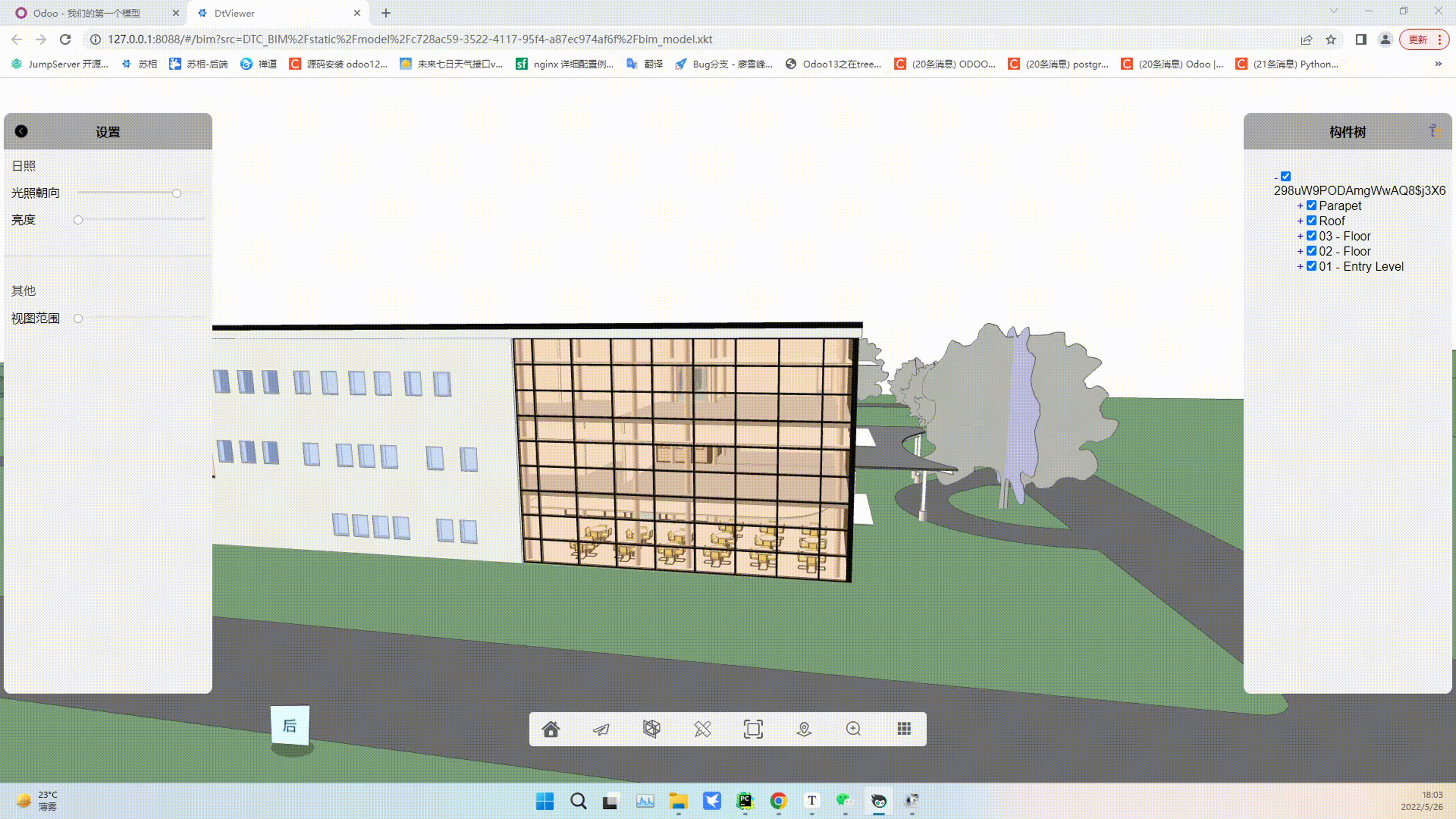Click back arrow in 设置 panel header
1456x819 pixels.
[21, 131]
